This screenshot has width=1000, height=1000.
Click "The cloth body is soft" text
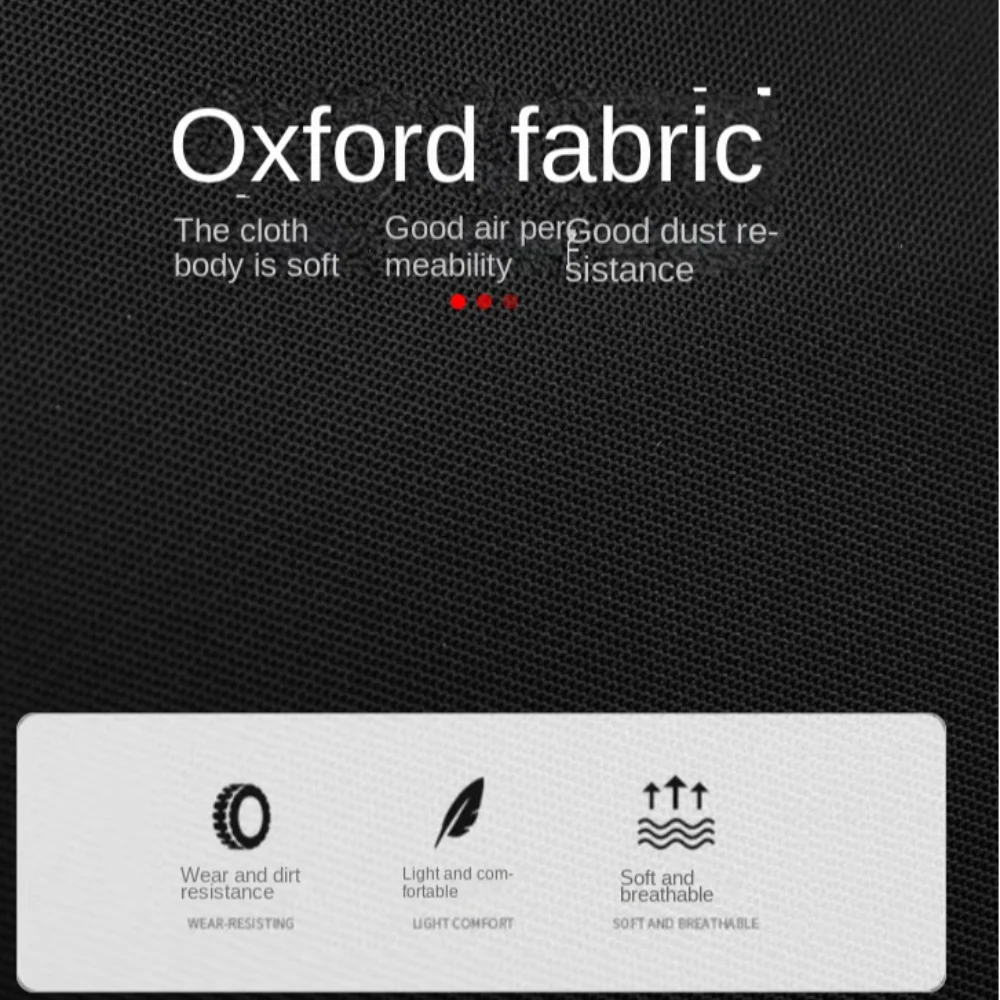click(x=256, y=248)
